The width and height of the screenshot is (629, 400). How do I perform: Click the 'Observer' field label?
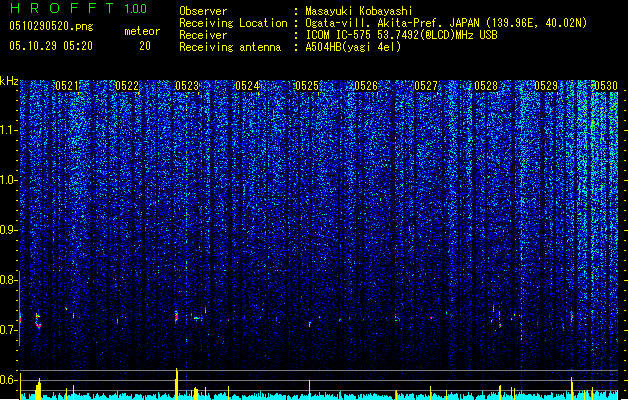(203, 11)
